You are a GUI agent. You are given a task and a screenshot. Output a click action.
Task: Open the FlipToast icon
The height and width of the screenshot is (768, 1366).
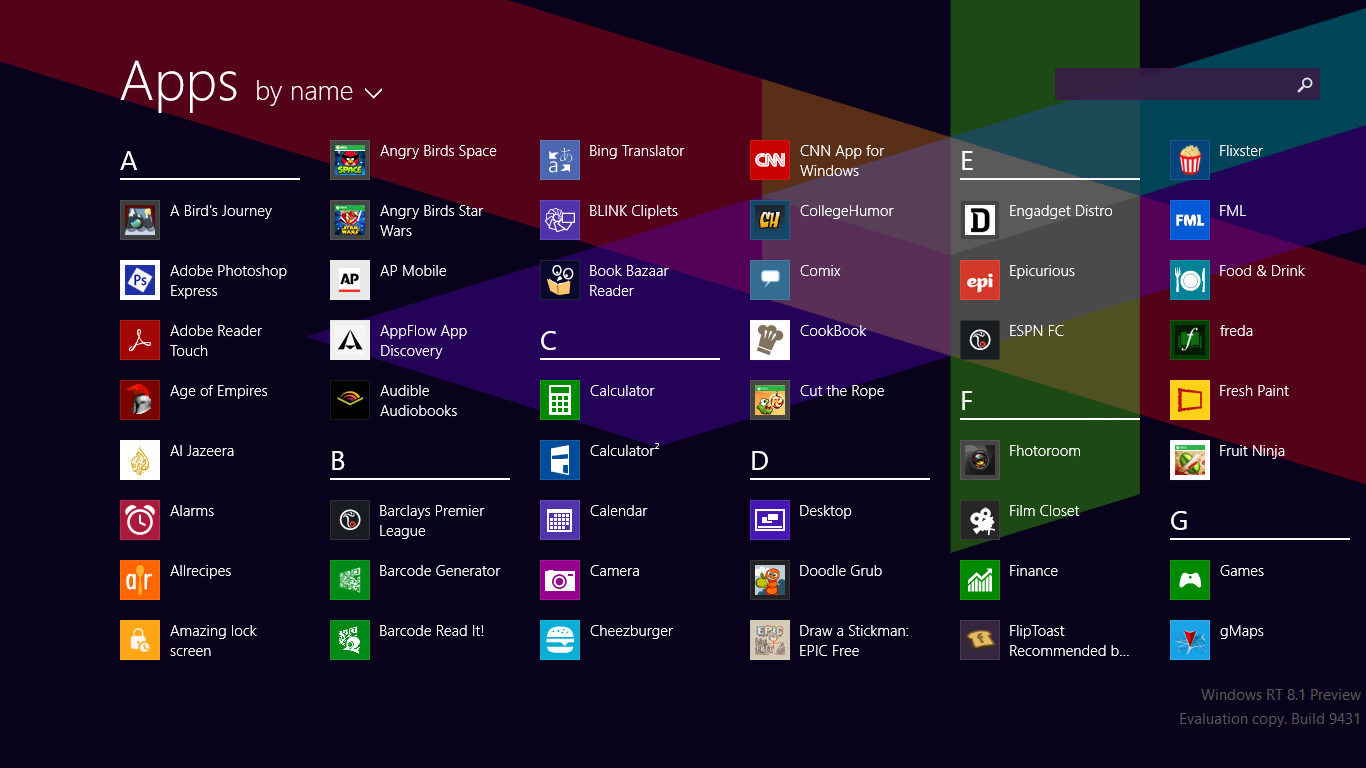click(980, 640)
